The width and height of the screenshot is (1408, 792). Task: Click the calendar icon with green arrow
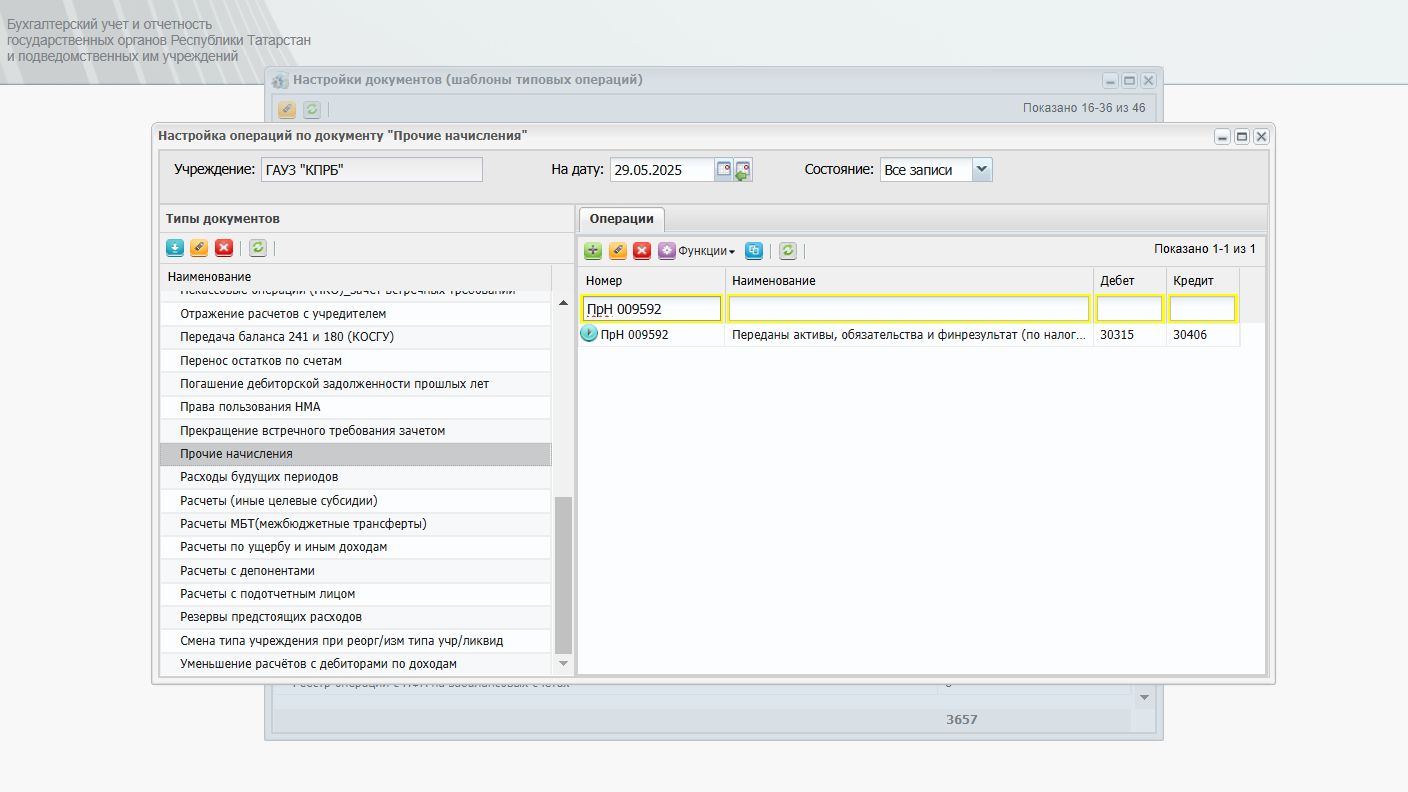tap(743, 170)
